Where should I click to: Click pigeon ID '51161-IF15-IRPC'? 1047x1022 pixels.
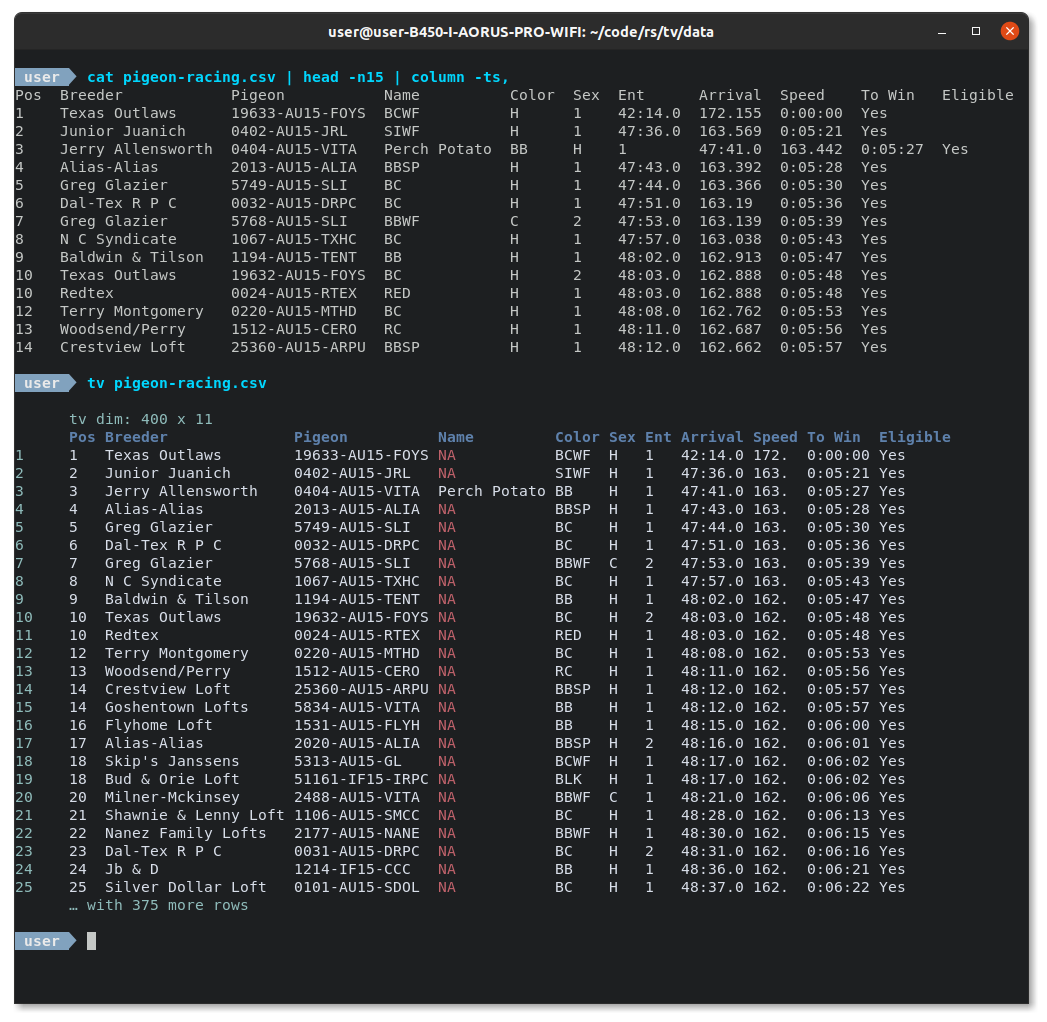[361, 780]
